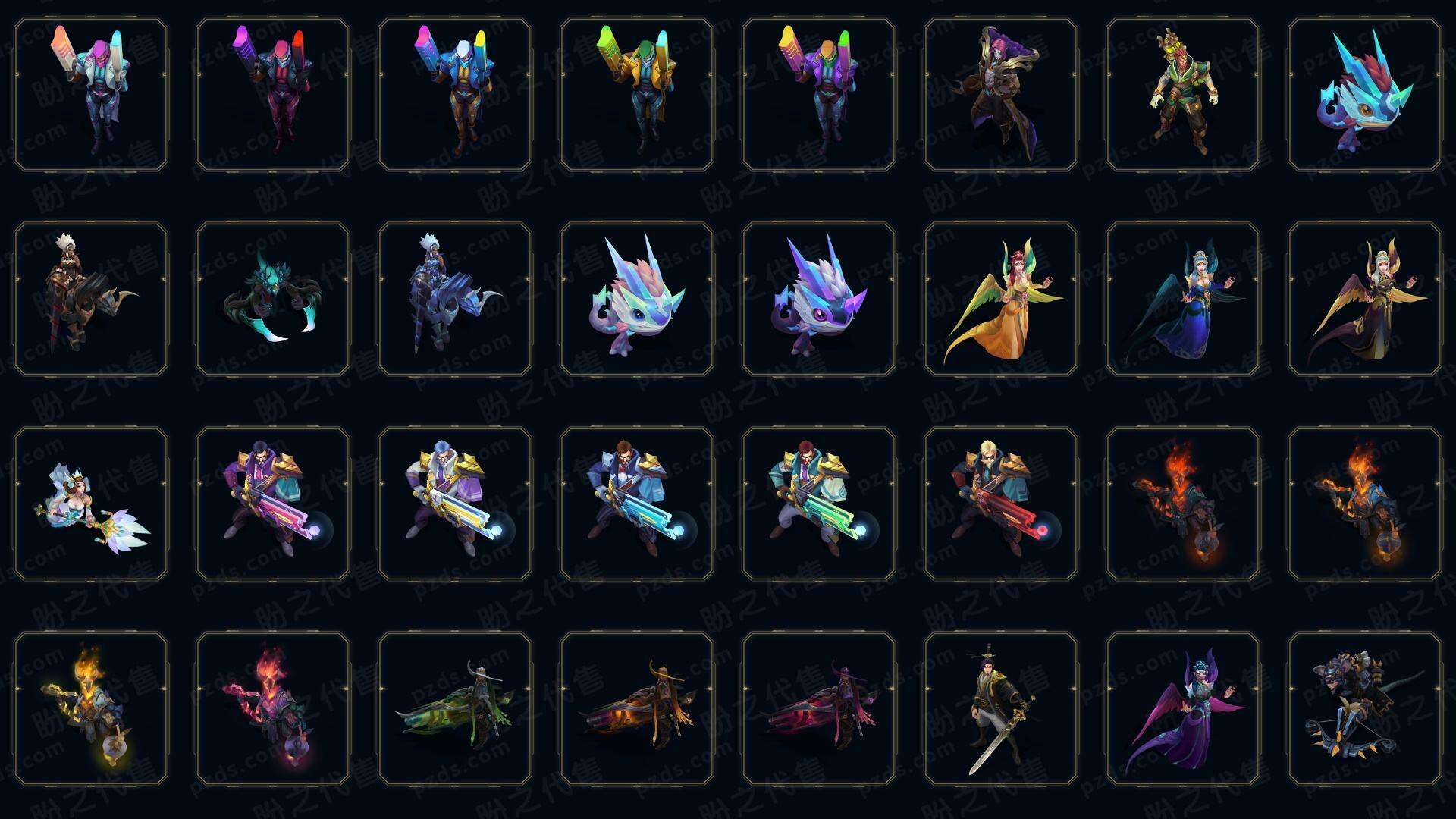The width and height of the screenshot is (1456, 819).
Task: Choose the winged lady in blue dress
Action: click(1182, 299)
